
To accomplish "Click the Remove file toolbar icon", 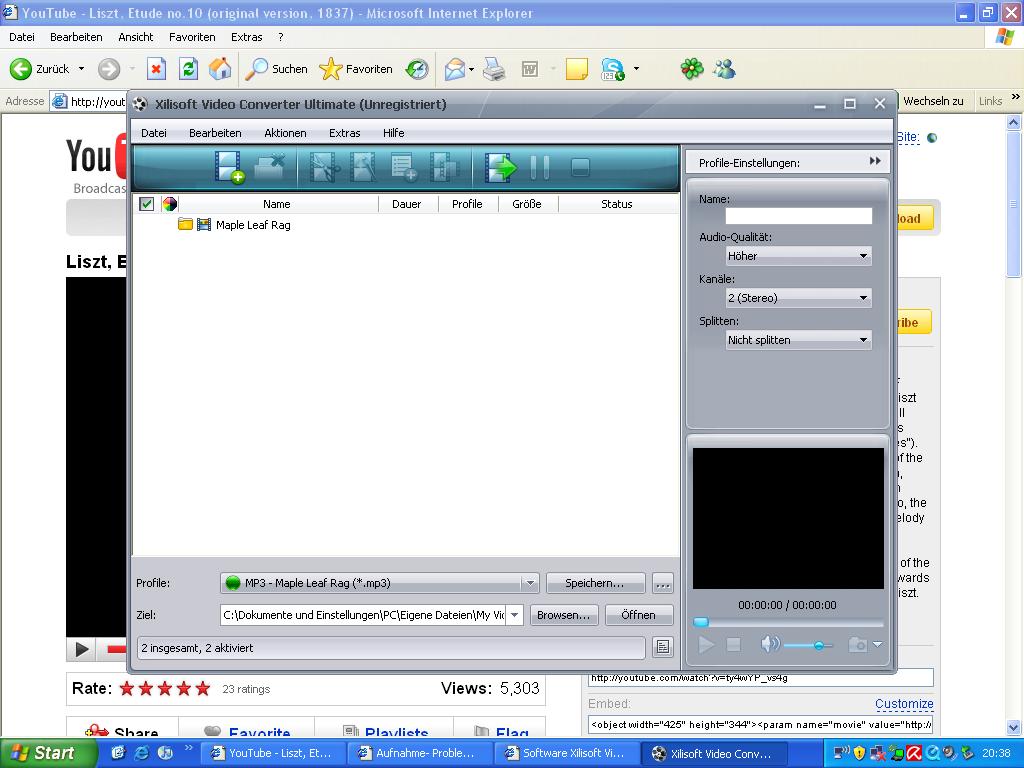I will point(270,167).
